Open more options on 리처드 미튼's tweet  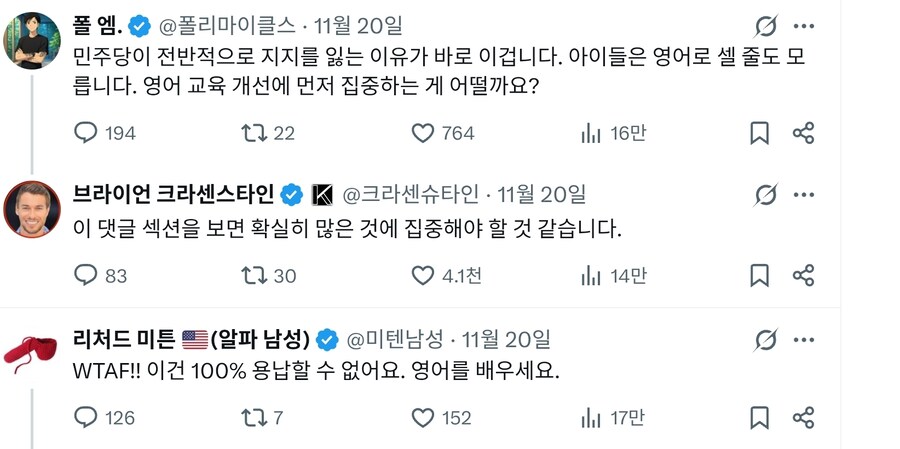(x=804, y=338)
